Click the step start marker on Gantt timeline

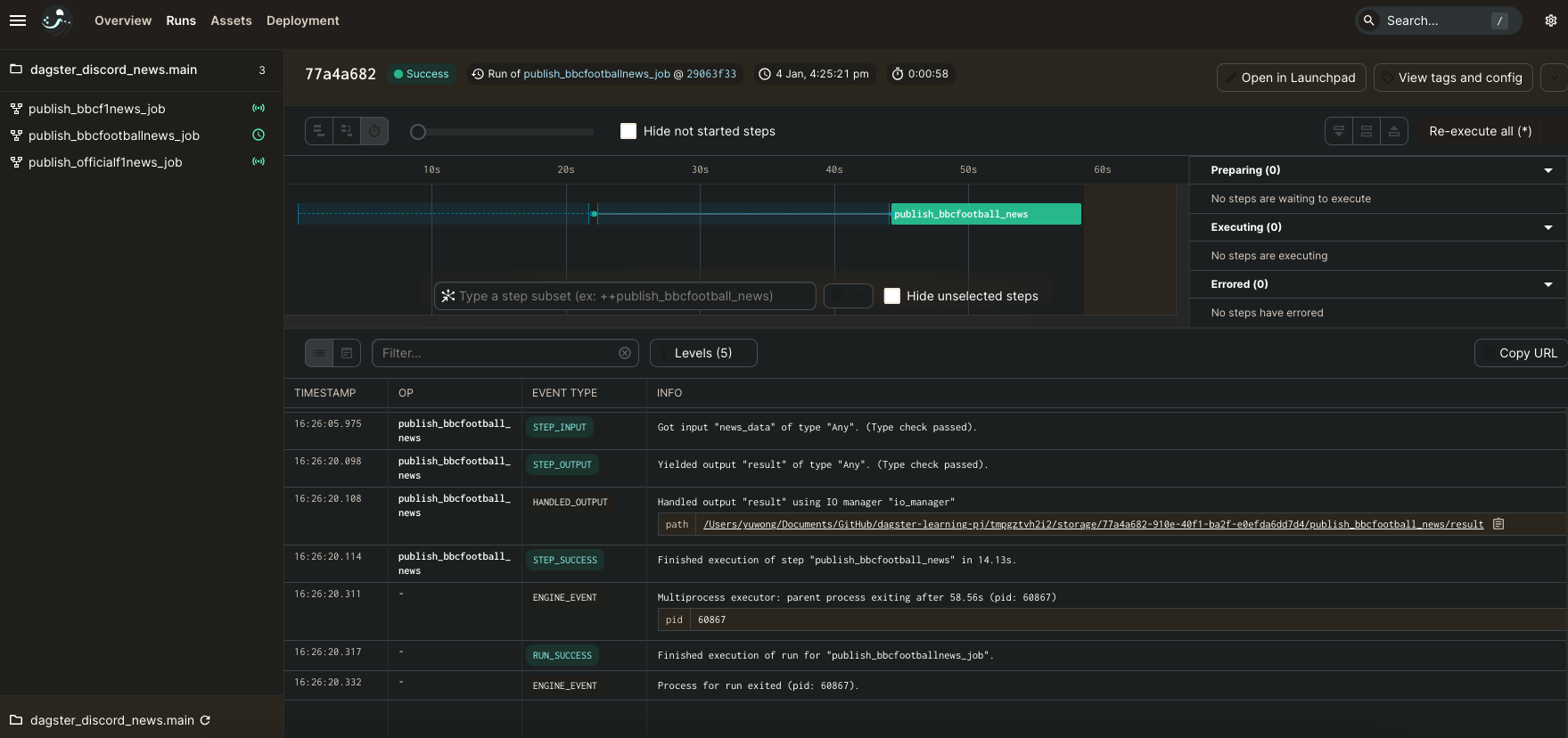[594, 214]
